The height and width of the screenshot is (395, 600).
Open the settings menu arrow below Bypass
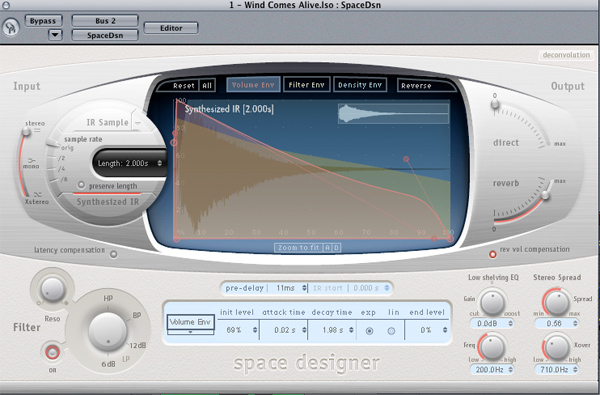pos(55,35)
